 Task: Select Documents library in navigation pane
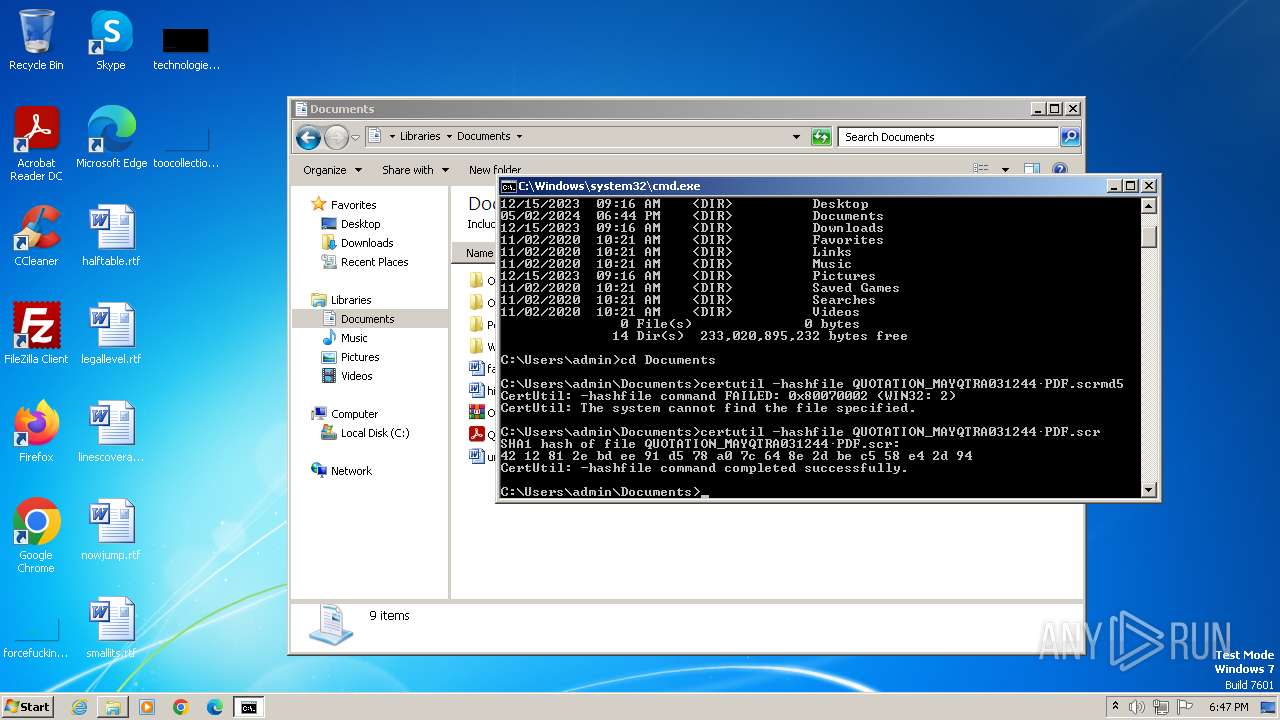367,319
